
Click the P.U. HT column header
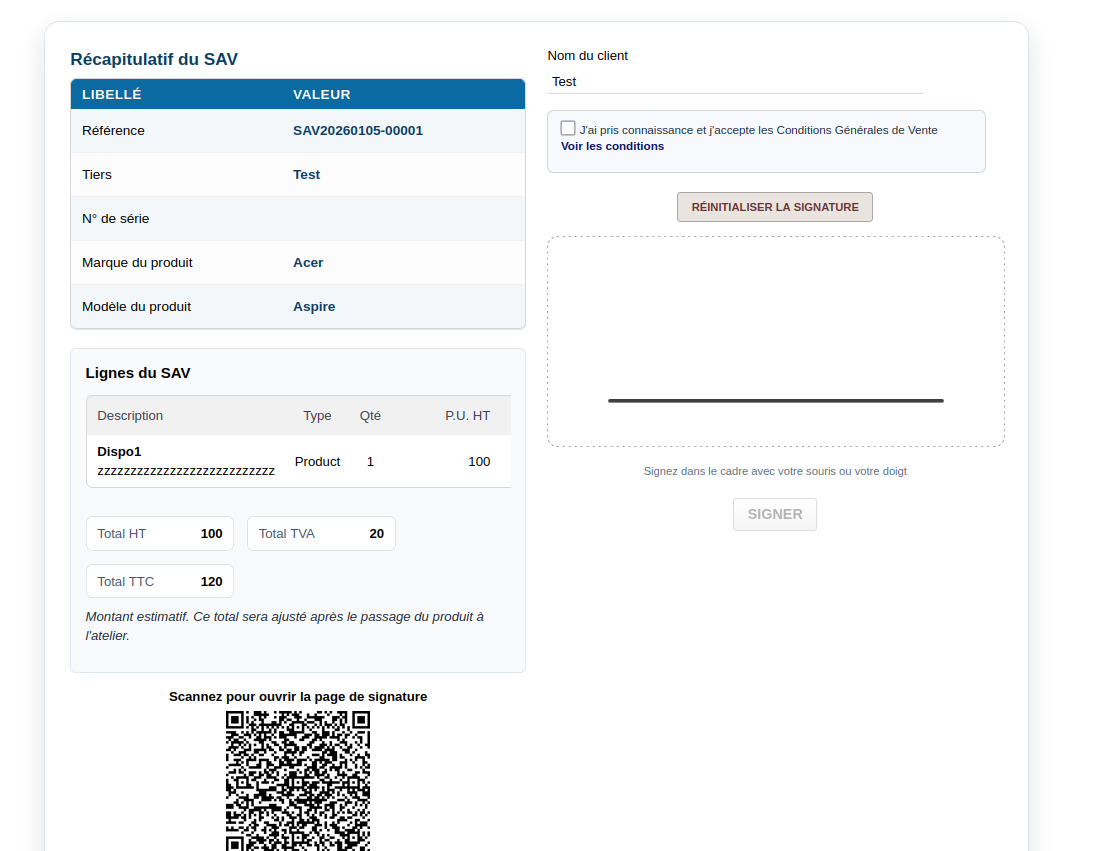[x=467, y=416]
